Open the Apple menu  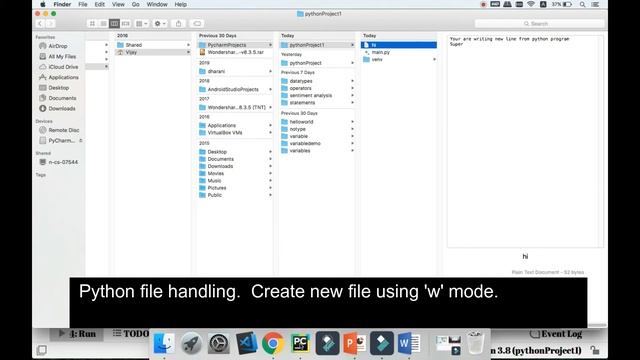[x=43, y=4]
